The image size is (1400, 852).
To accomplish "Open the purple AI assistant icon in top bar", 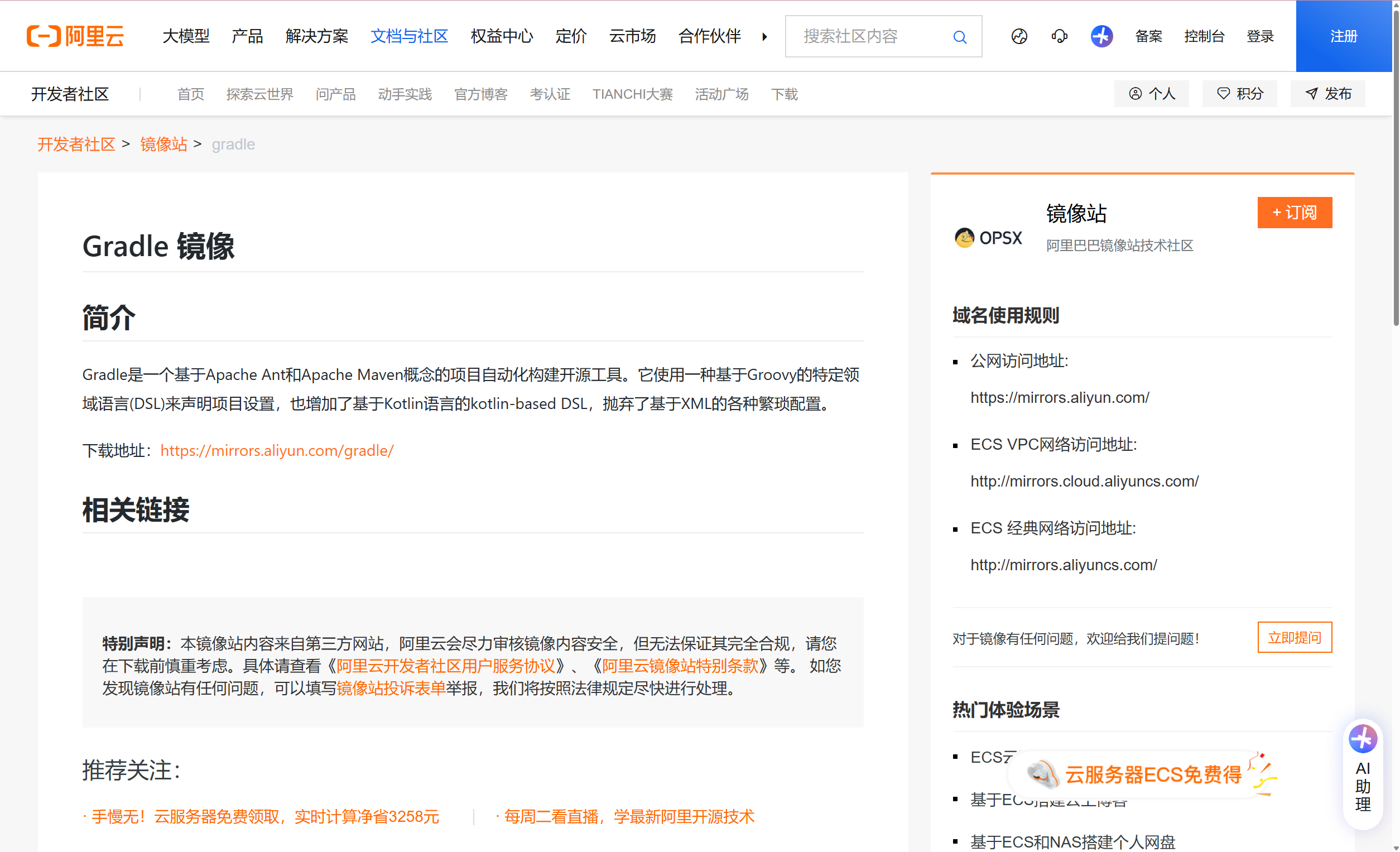I will click(x=1100, y=36).
